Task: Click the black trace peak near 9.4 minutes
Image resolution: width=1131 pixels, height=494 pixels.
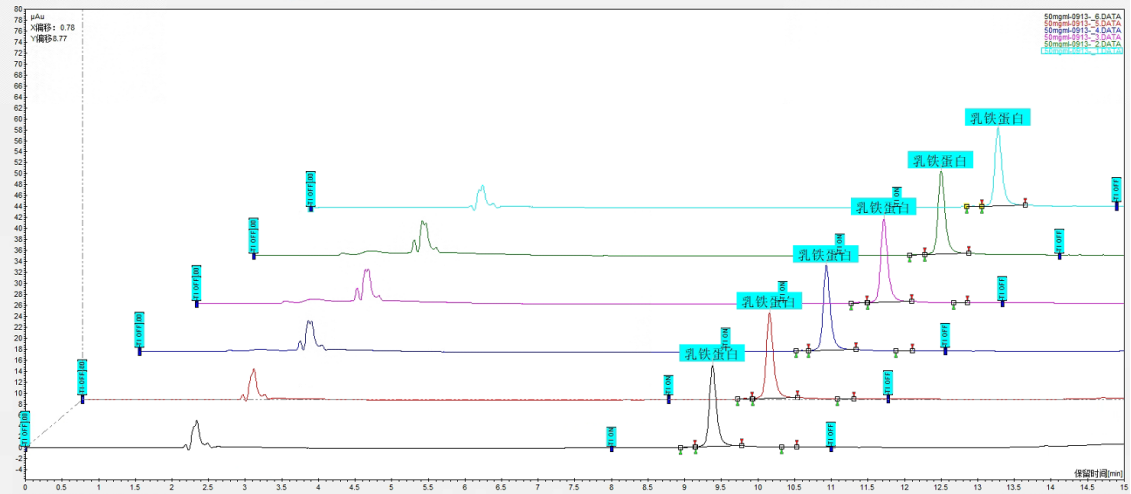Action: (x=712, y=368)
